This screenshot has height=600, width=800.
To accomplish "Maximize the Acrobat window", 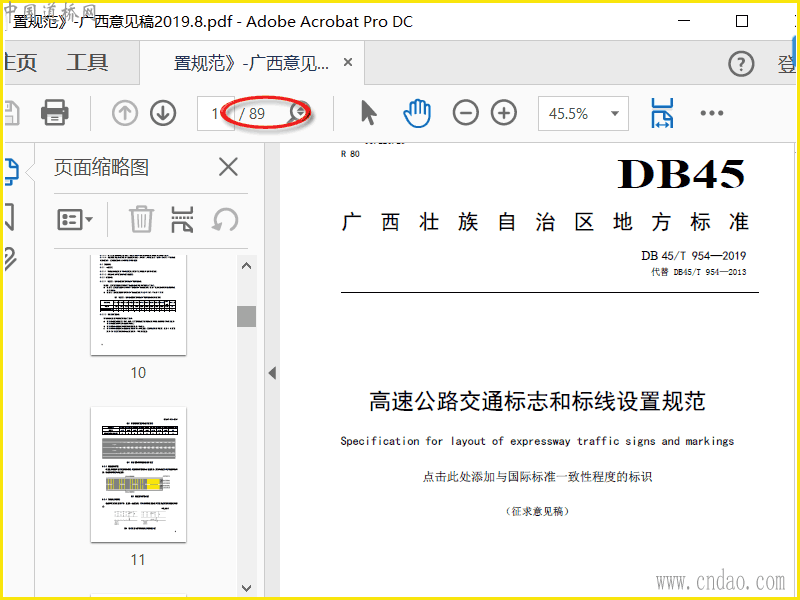I will coord(742,21).
